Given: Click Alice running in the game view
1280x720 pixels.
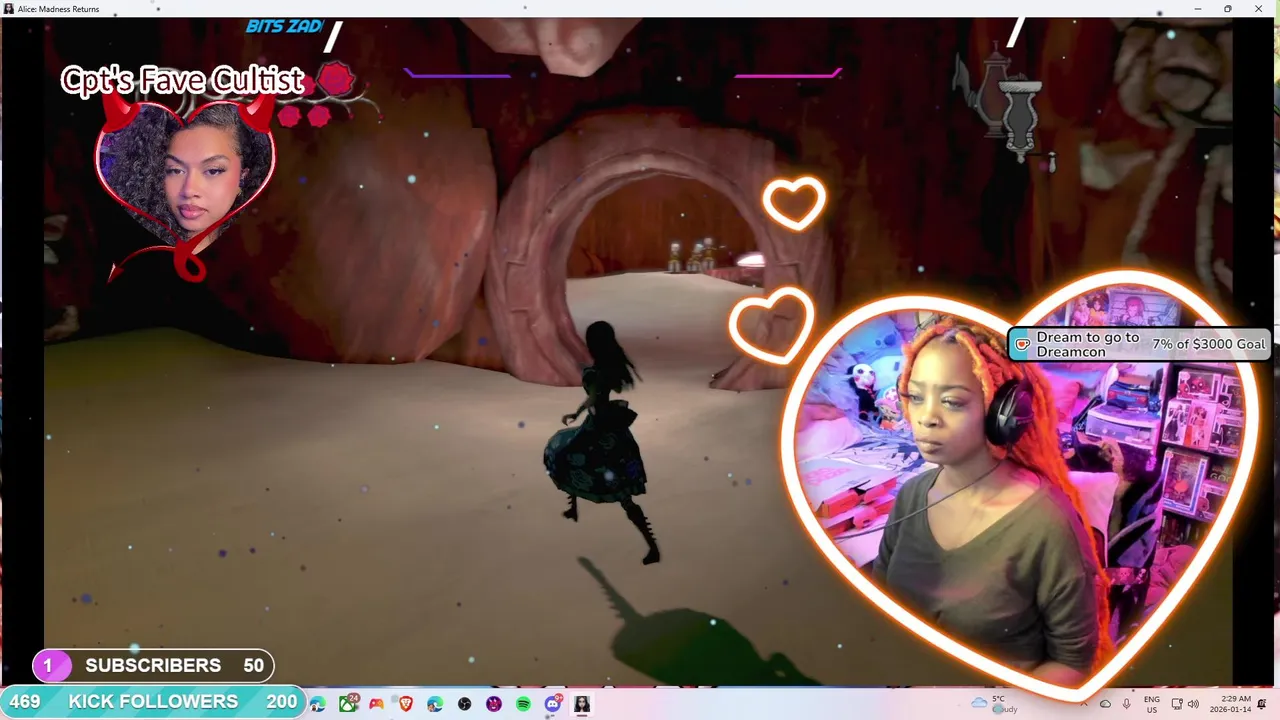Looking at the screenshot, I should point(600,440).
